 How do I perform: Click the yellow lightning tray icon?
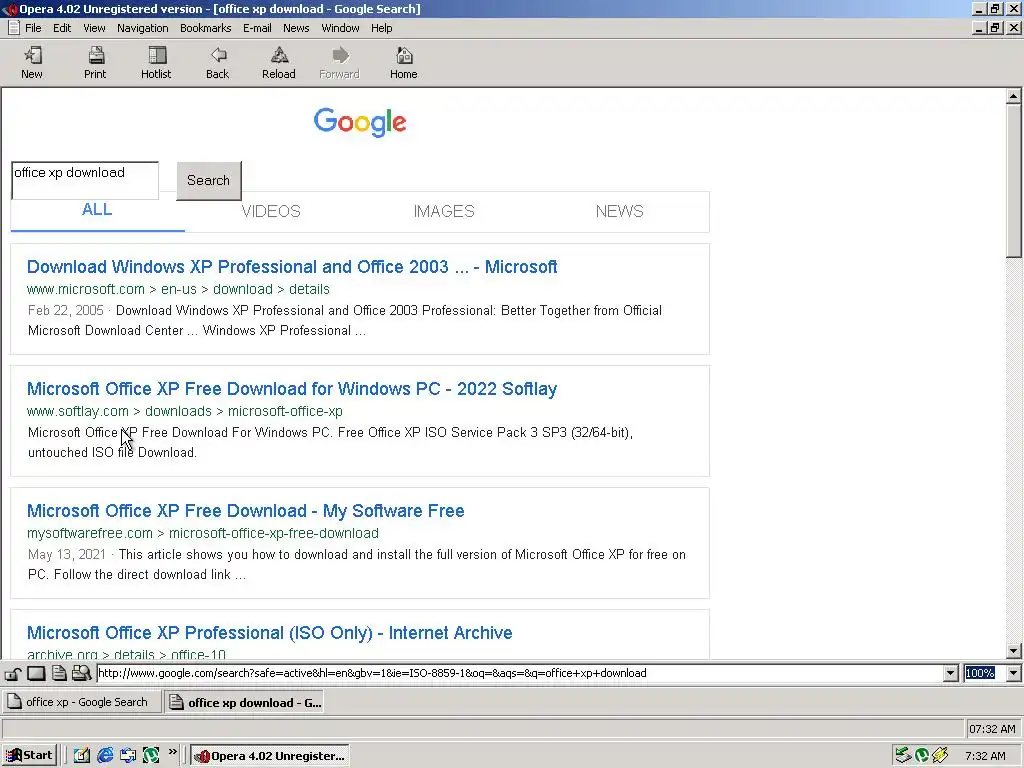pyautogui.click(x=940, y=756)
